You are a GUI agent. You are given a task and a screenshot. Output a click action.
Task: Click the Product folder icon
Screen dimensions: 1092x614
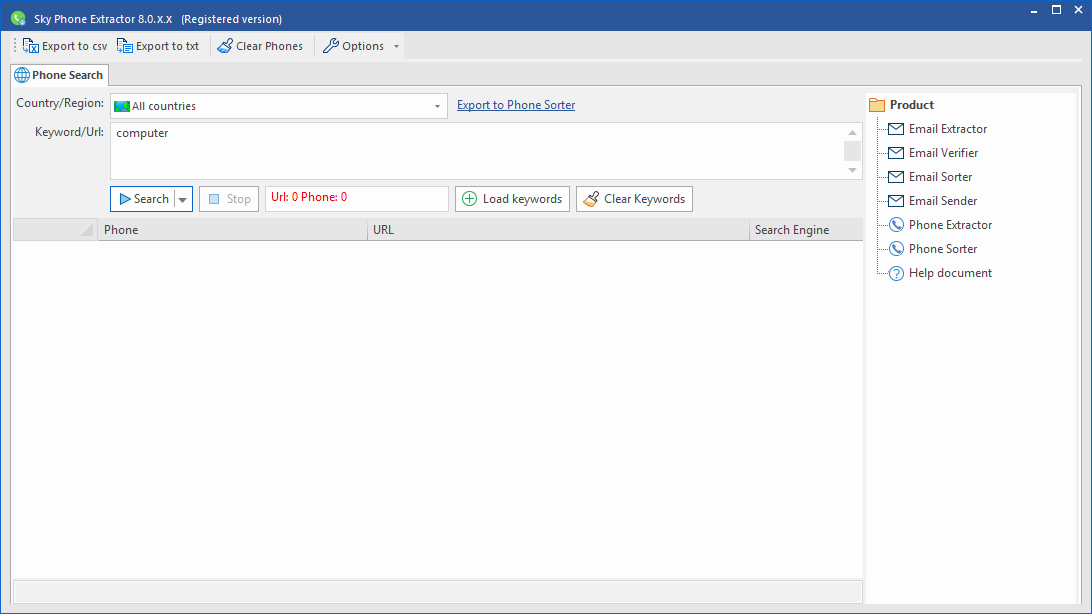point(877,105)
